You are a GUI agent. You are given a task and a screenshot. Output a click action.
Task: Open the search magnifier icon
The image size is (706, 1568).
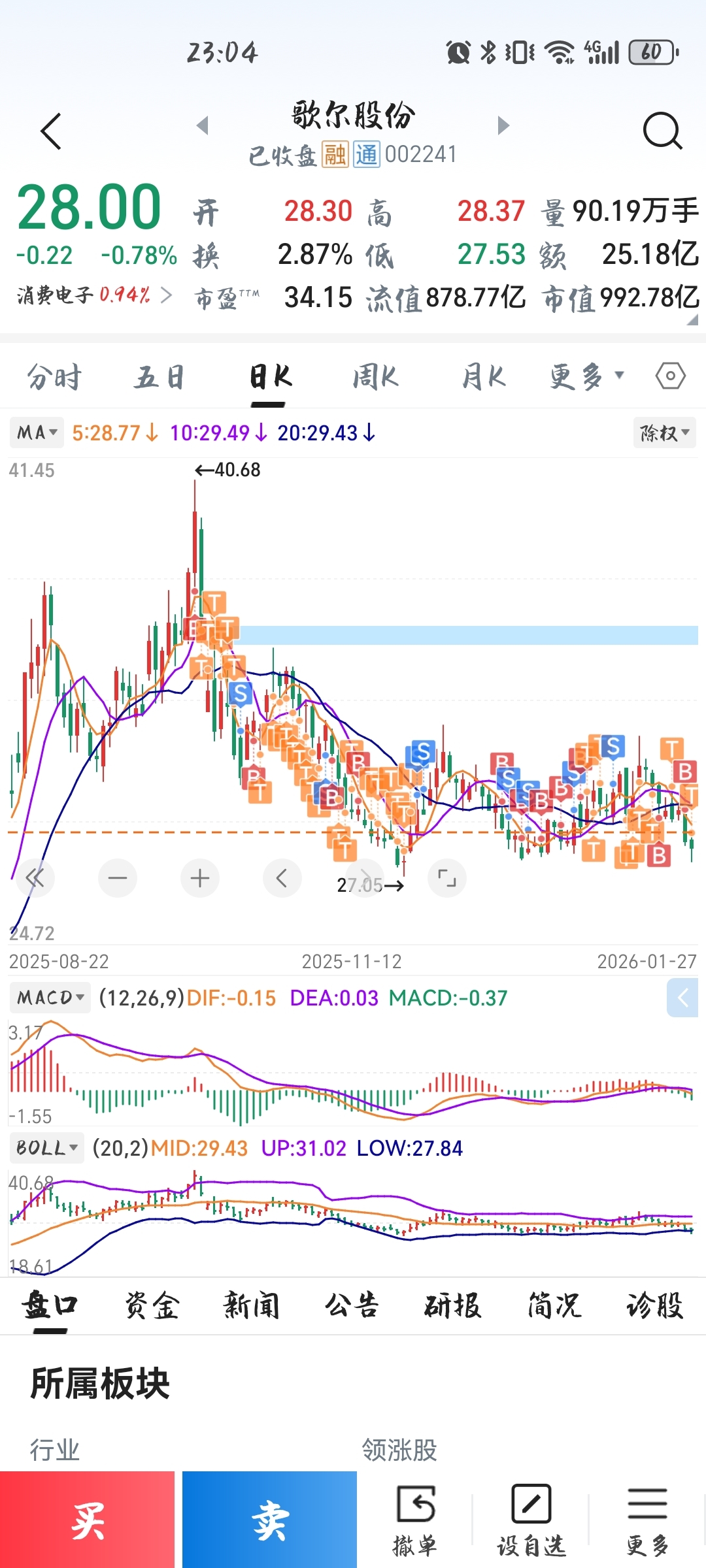(x=662, y=131)
